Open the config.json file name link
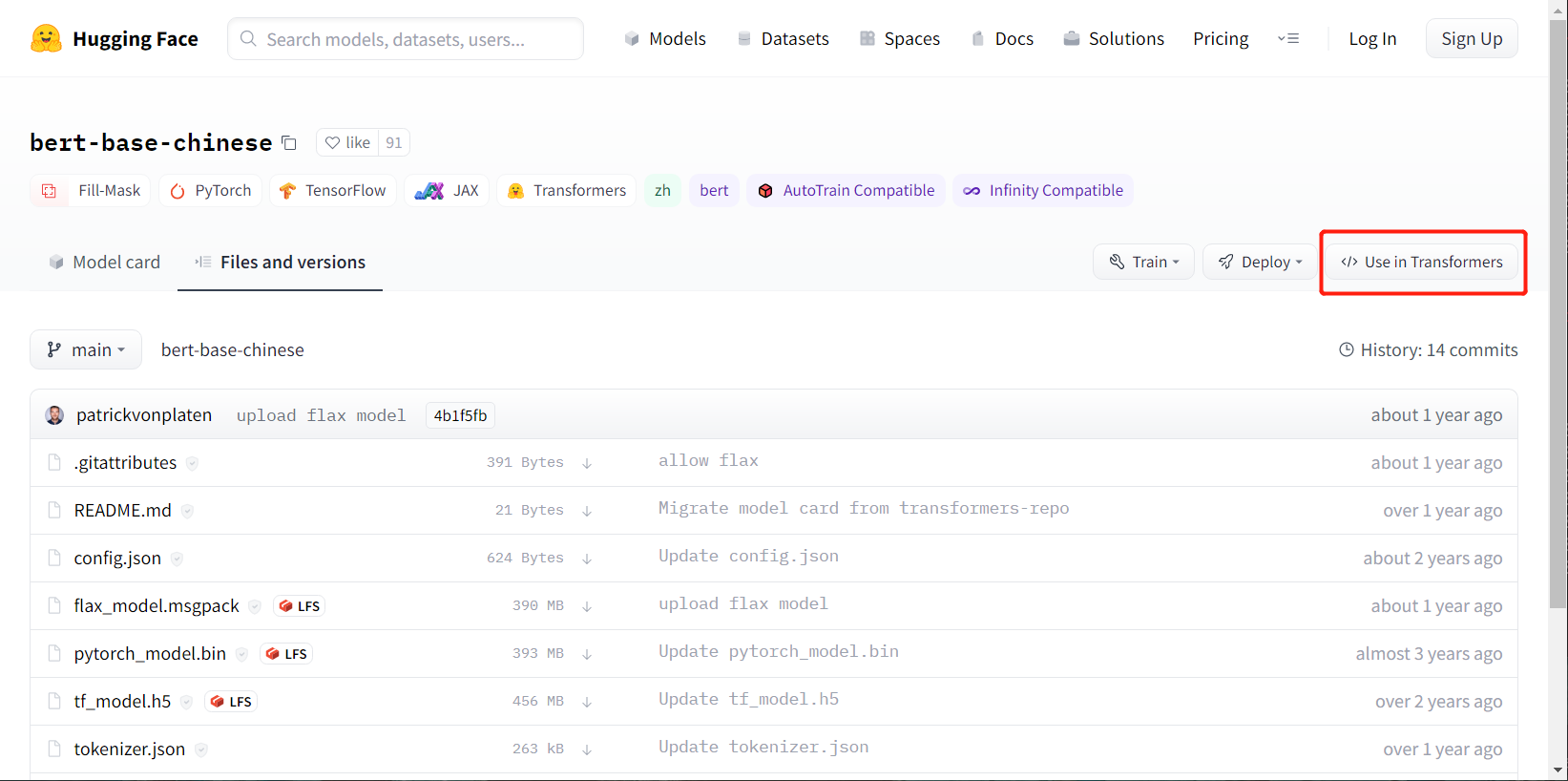Screen dimensions: 1568x781 pos(117,559)
